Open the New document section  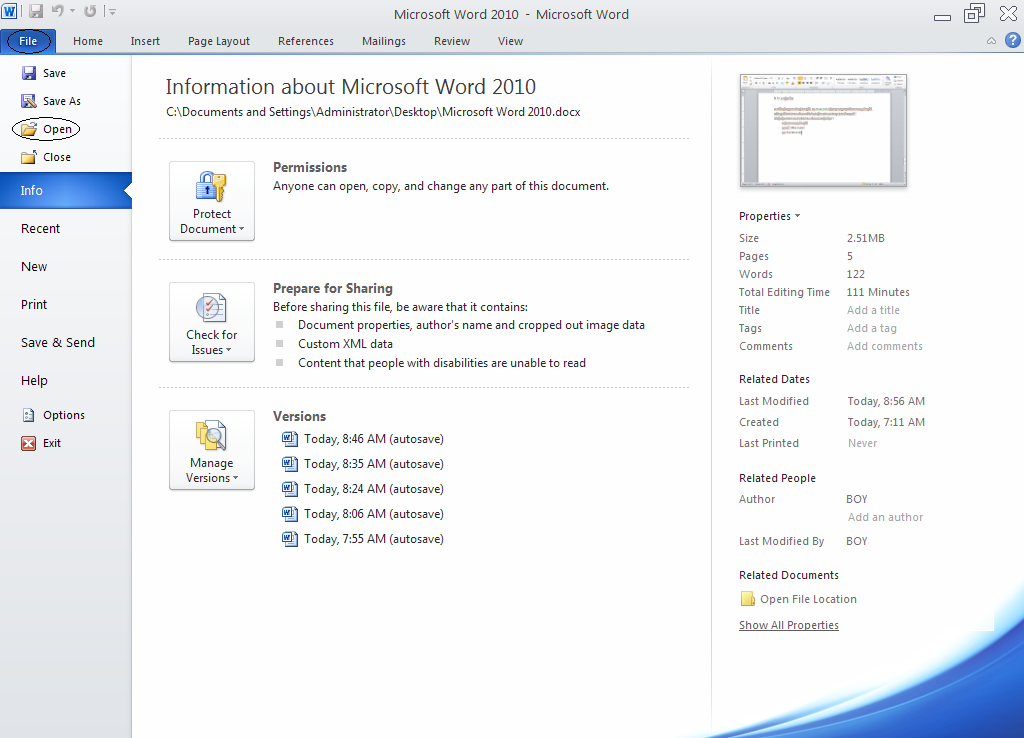tap(34, 266)
